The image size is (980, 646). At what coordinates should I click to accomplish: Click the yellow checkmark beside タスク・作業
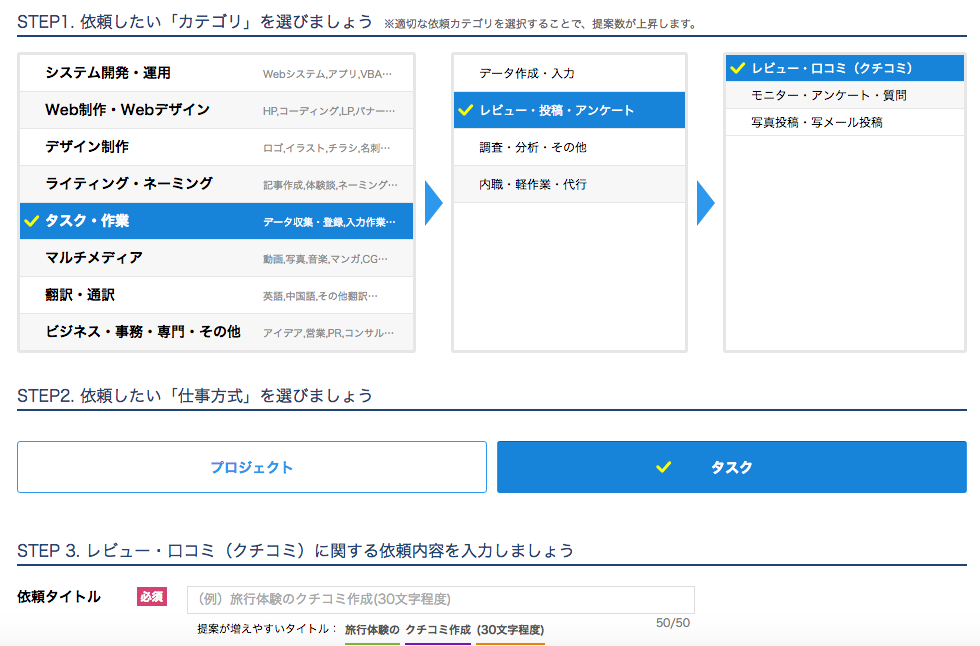point(31,221)
